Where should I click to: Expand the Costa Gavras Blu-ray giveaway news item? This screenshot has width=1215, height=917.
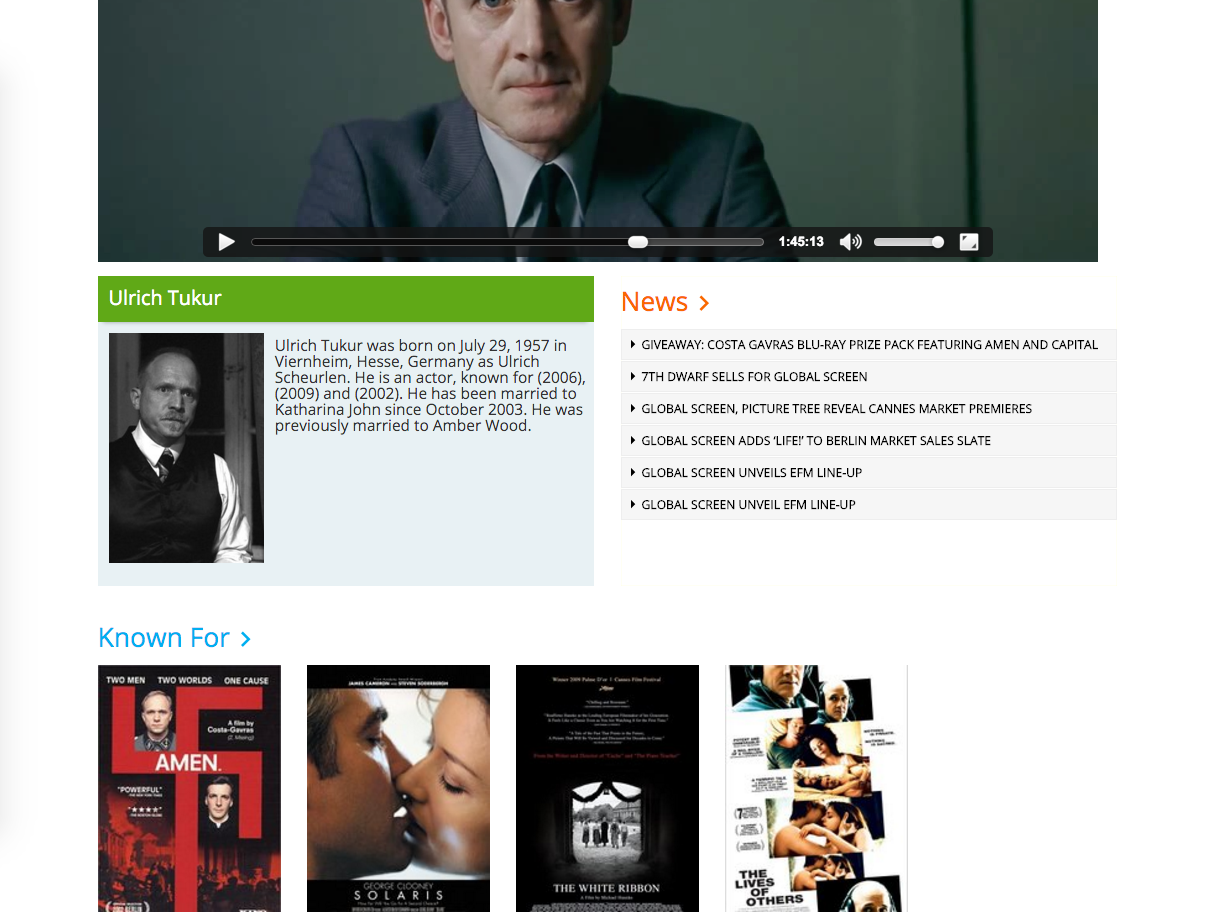pyautogui.click(x=868, y=344)
